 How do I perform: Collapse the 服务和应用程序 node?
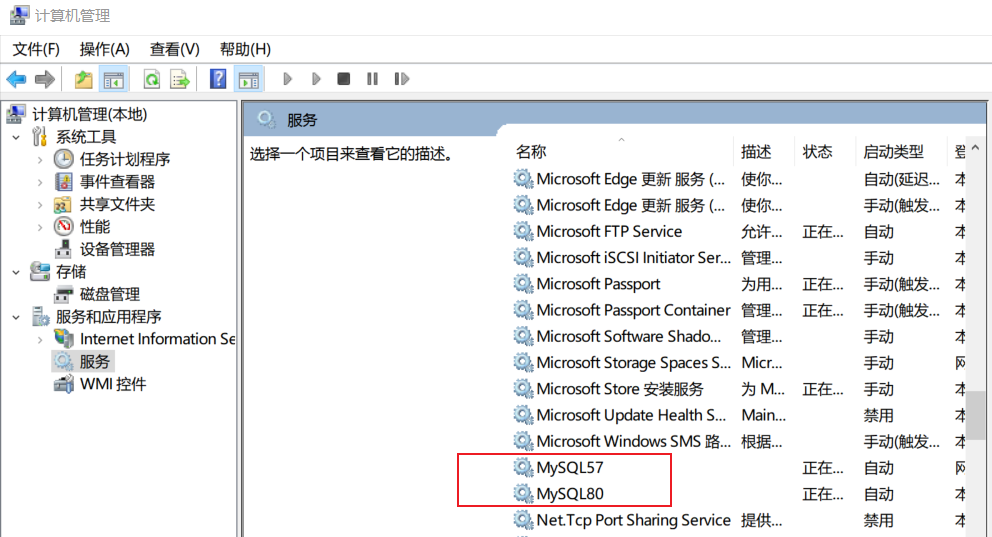click(16, 317)
